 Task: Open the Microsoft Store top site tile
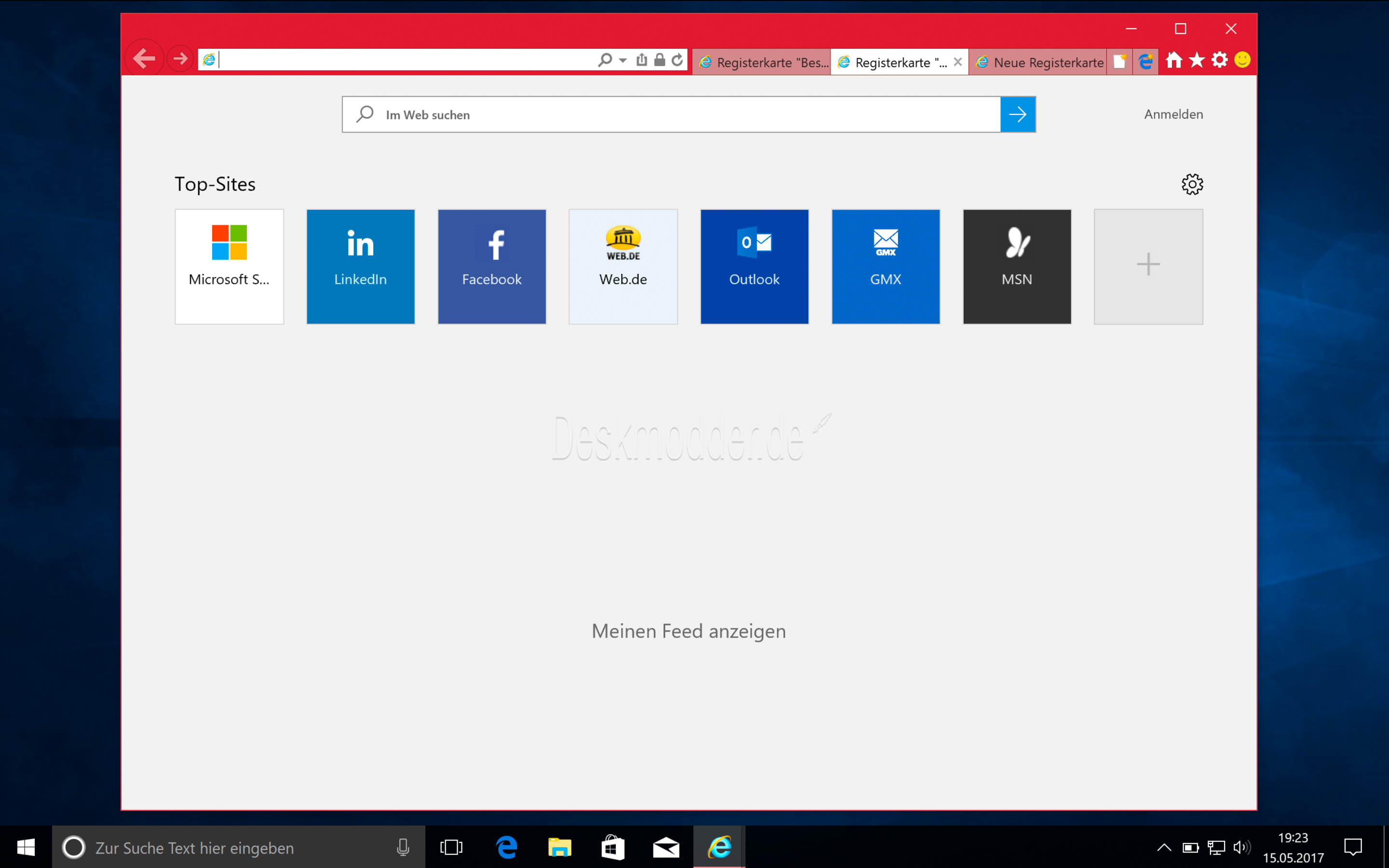pyautogui.click(x=229, y=266)
